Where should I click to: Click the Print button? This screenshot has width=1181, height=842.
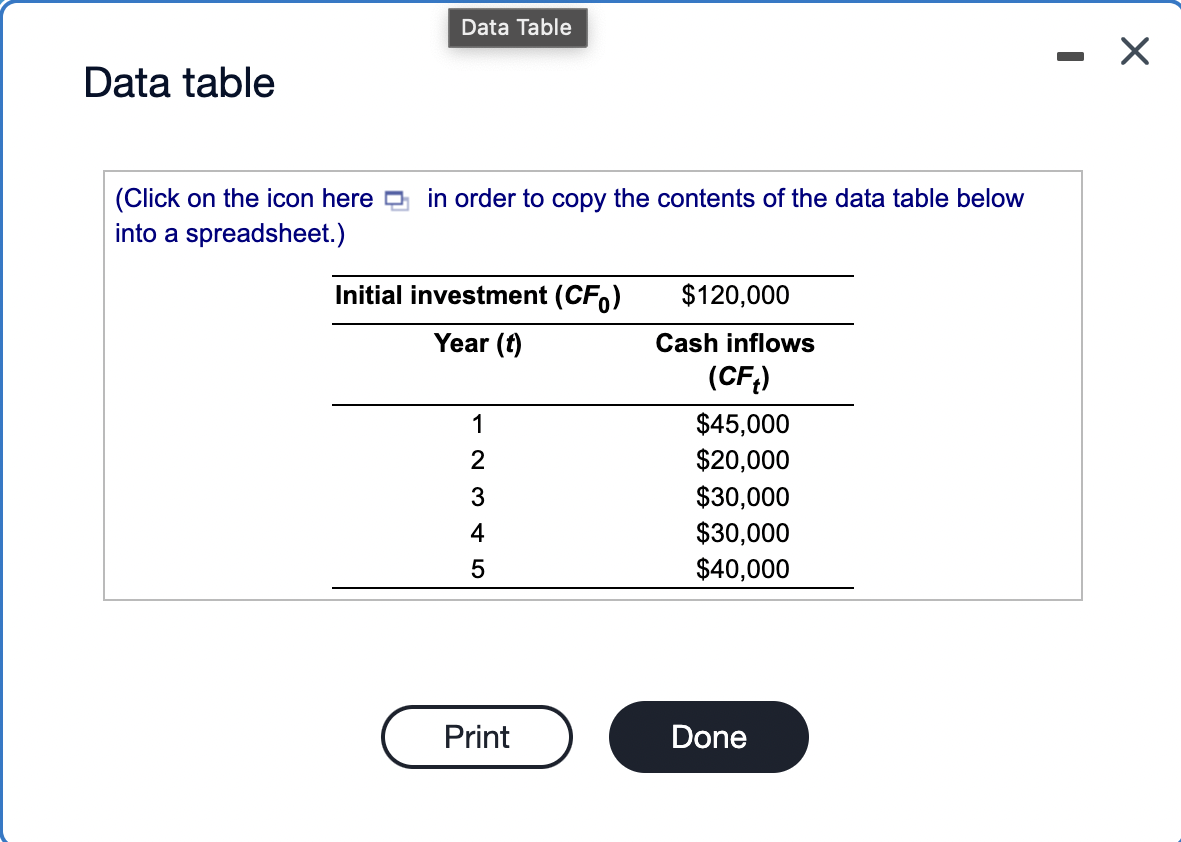[x=477, y=737]
